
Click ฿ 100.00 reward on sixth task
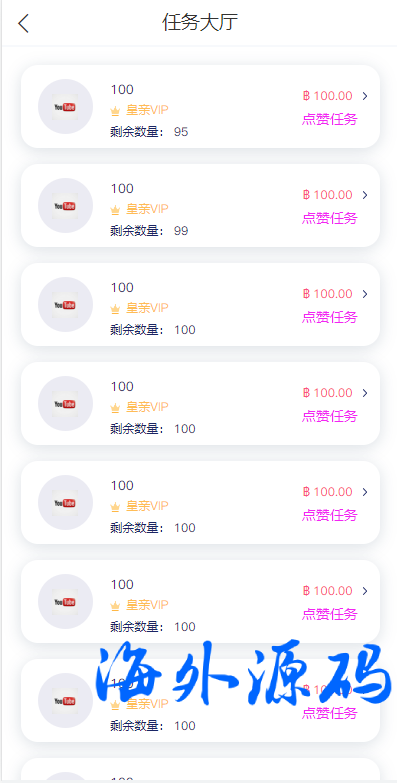pyautogui.click(x=328, y=591)
